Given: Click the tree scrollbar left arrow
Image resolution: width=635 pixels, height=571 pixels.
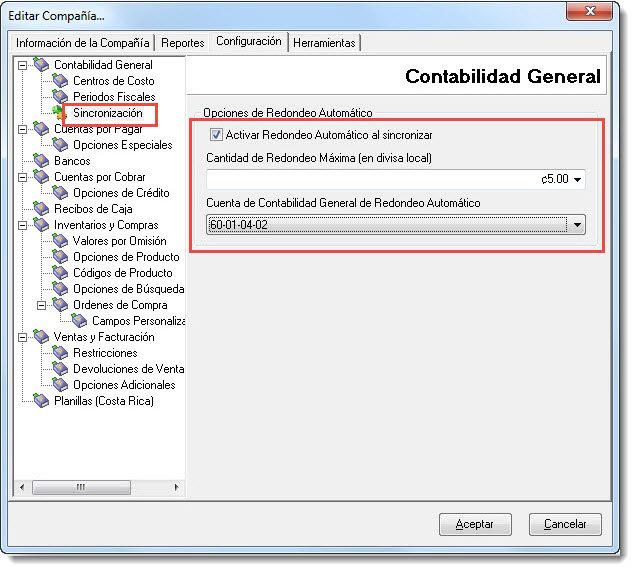Looking at the screenshot, I should click(x=22, y=487).
